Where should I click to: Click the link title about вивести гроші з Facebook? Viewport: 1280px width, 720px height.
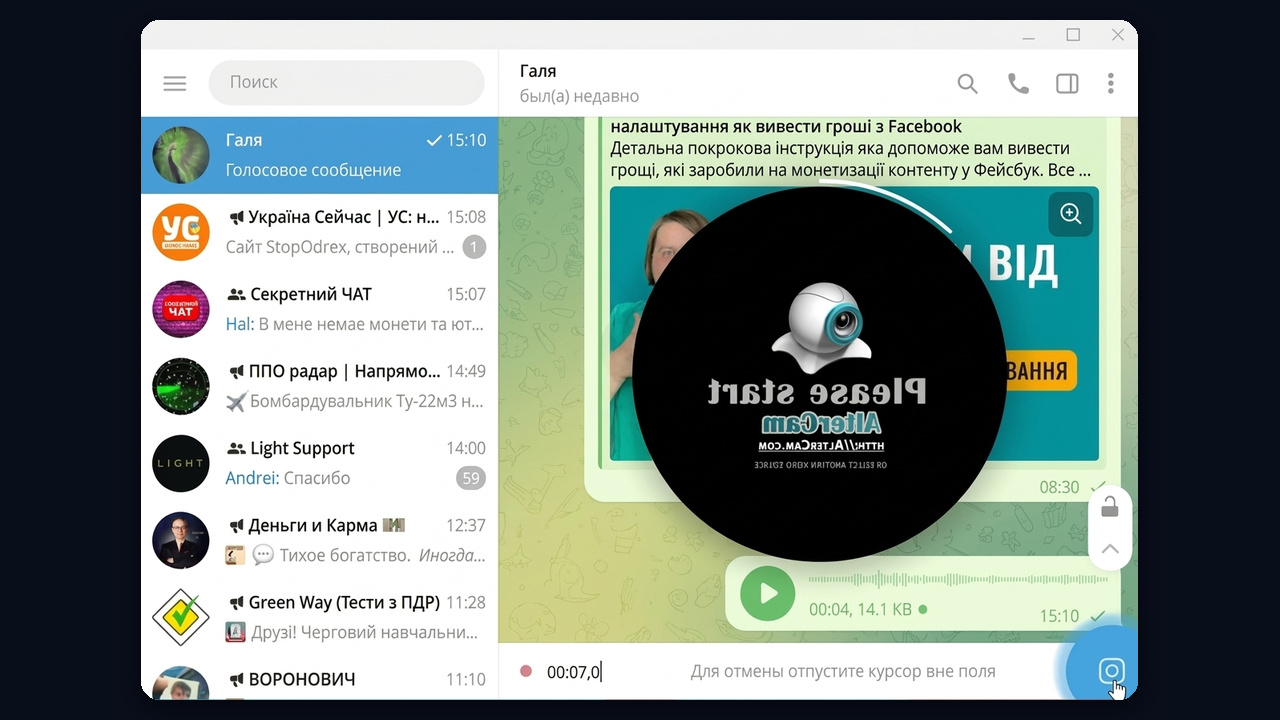[786, 126]
